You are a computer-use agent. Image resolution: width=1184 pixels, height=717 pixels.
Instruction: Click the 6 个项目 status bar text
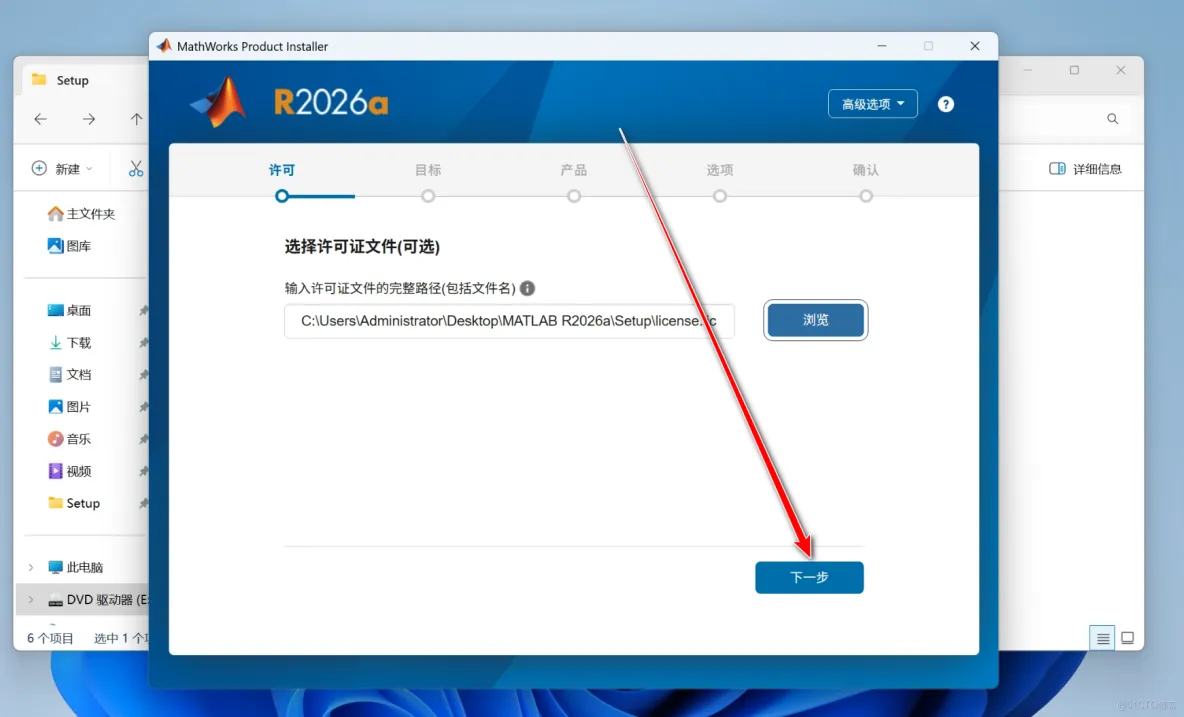pyautogui.click(x=50, y=639)
